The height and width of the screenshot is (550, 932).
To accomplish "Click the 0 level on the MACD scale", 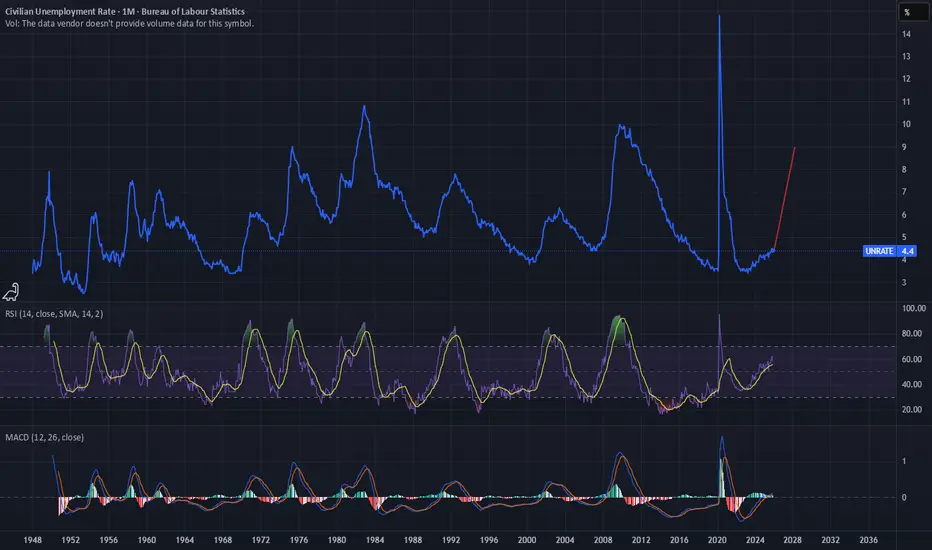I will coord(904,497).
